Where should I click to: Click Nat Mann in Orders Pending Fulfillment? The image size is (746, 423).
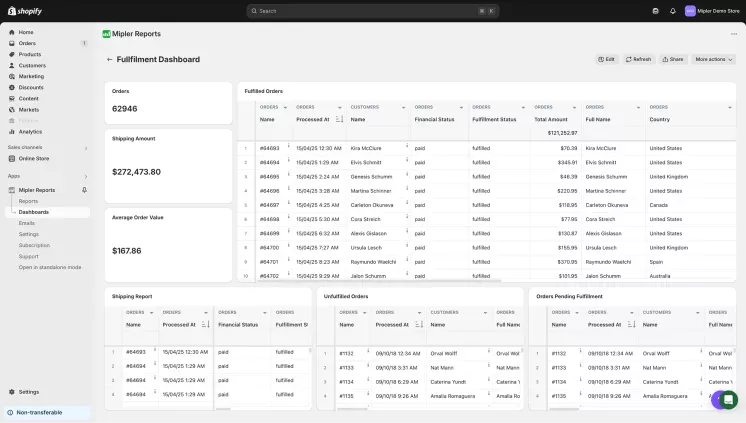click(x=654, y=368)
